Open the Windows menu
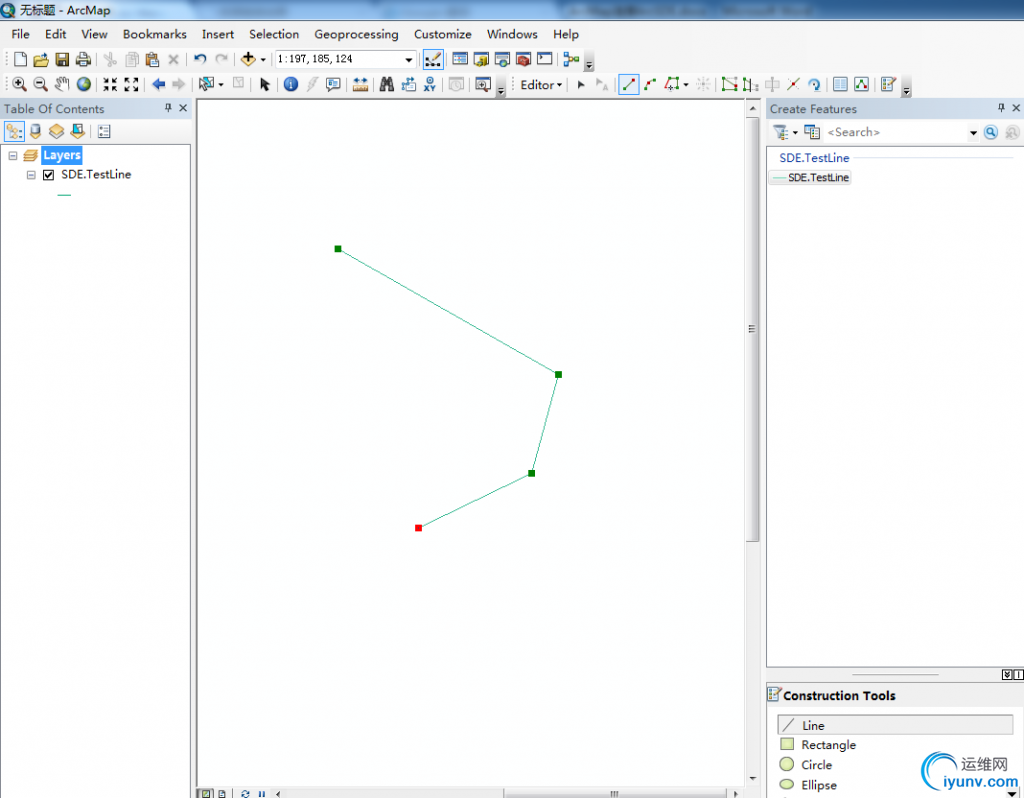 [512, 34]
